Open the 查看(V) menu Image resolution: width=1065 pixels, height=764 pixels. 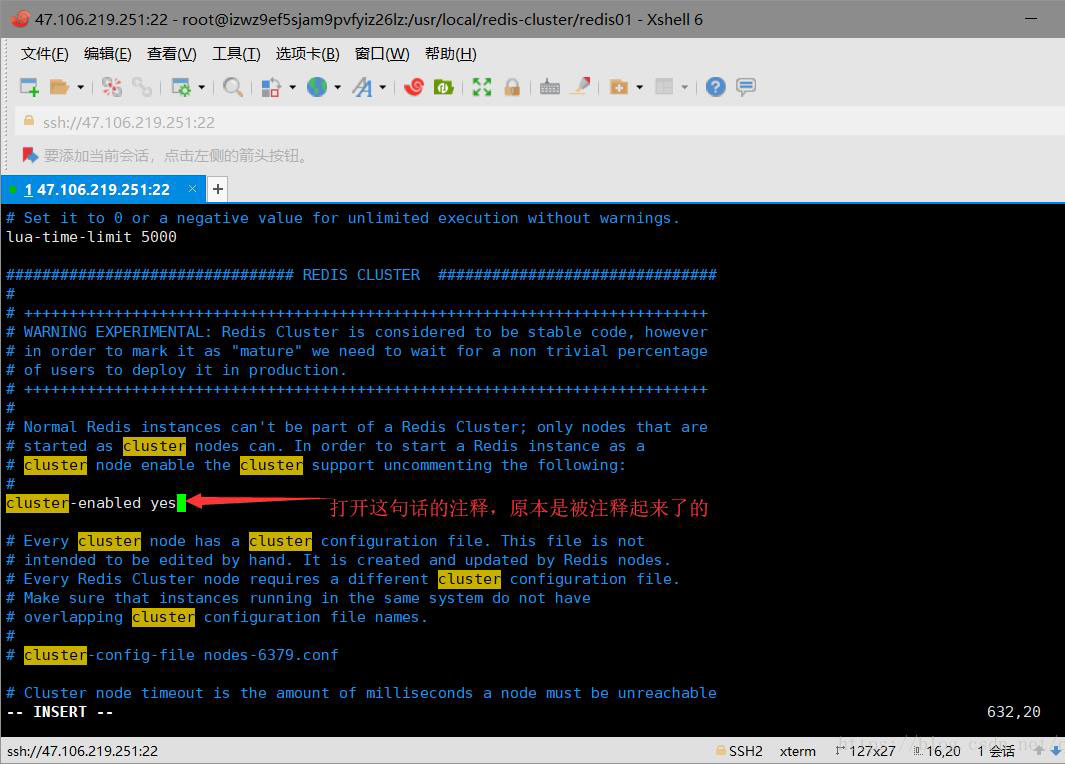(x=172, y=54)
